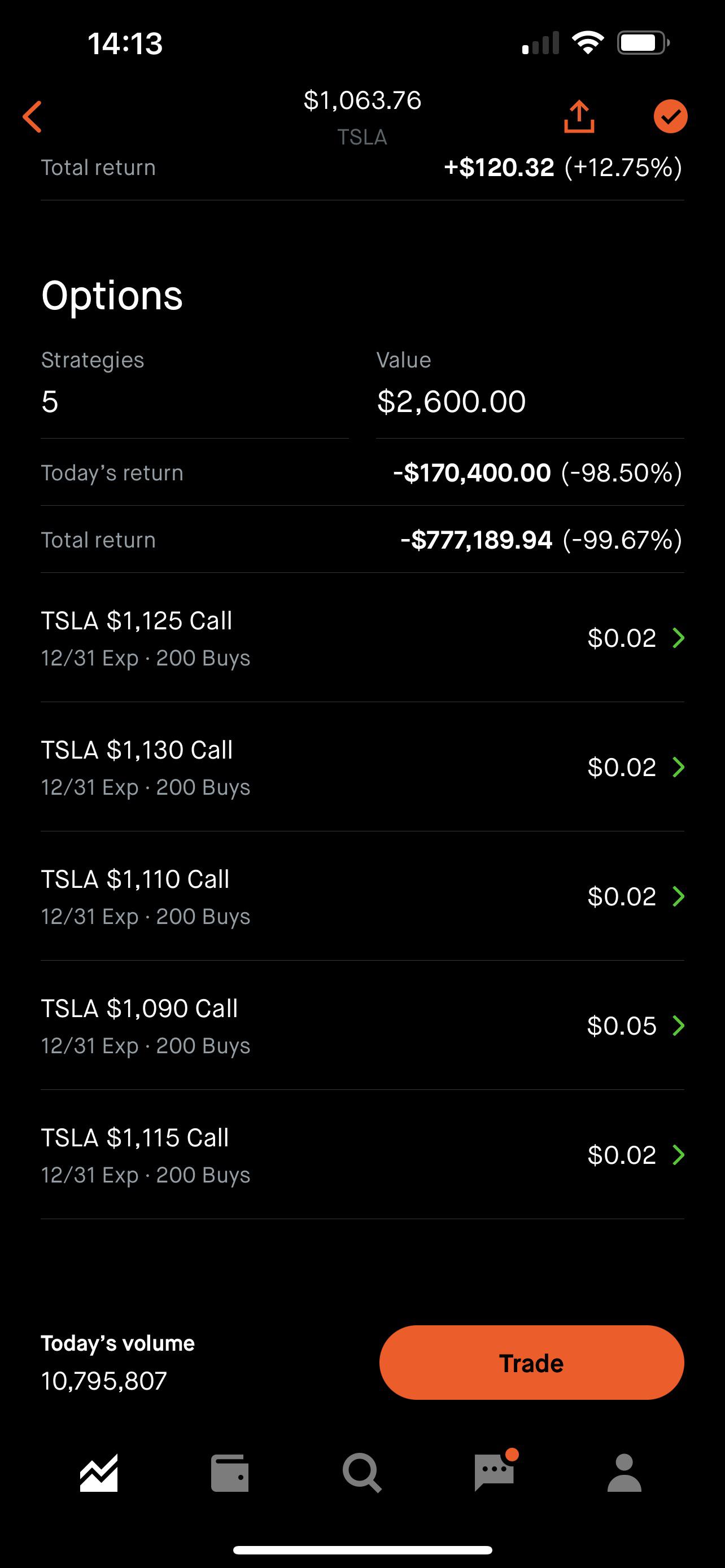Tap the share upload icon
725x1568 pixels.
point(579,116)
